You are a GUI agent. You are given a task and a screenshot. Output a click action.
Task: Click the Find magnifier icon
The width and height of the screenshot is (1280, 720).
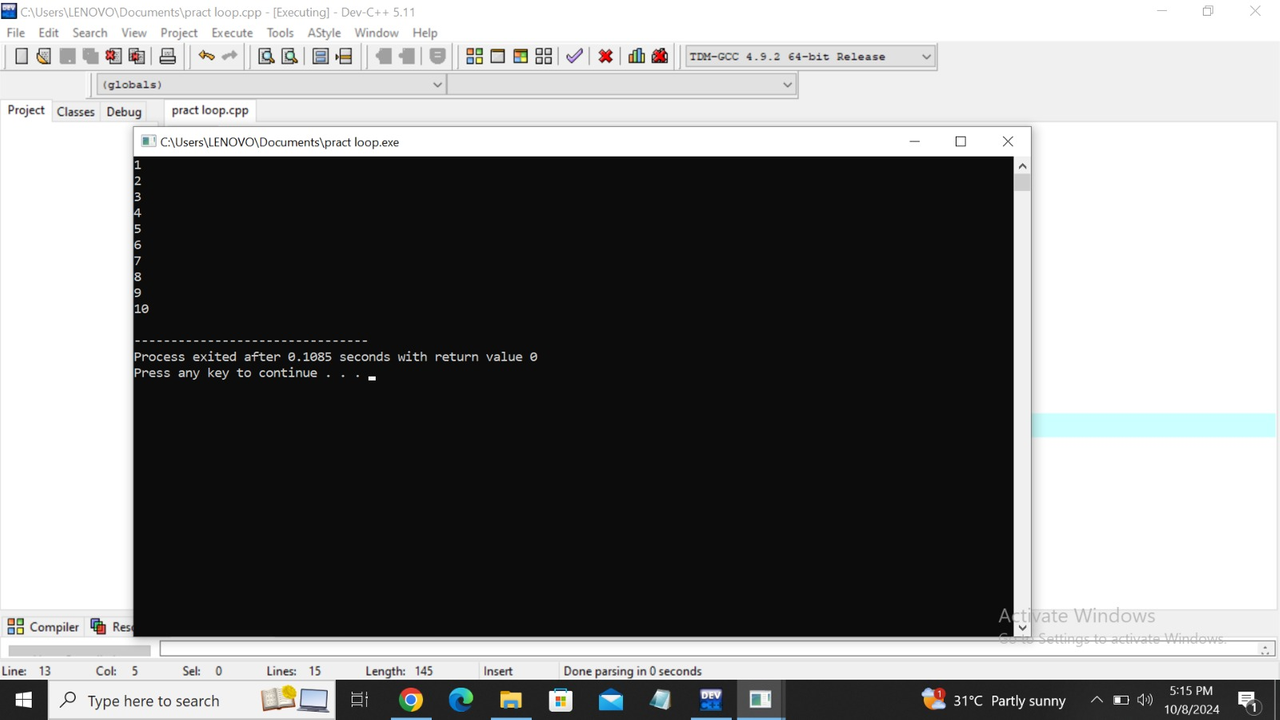(266, 56)
